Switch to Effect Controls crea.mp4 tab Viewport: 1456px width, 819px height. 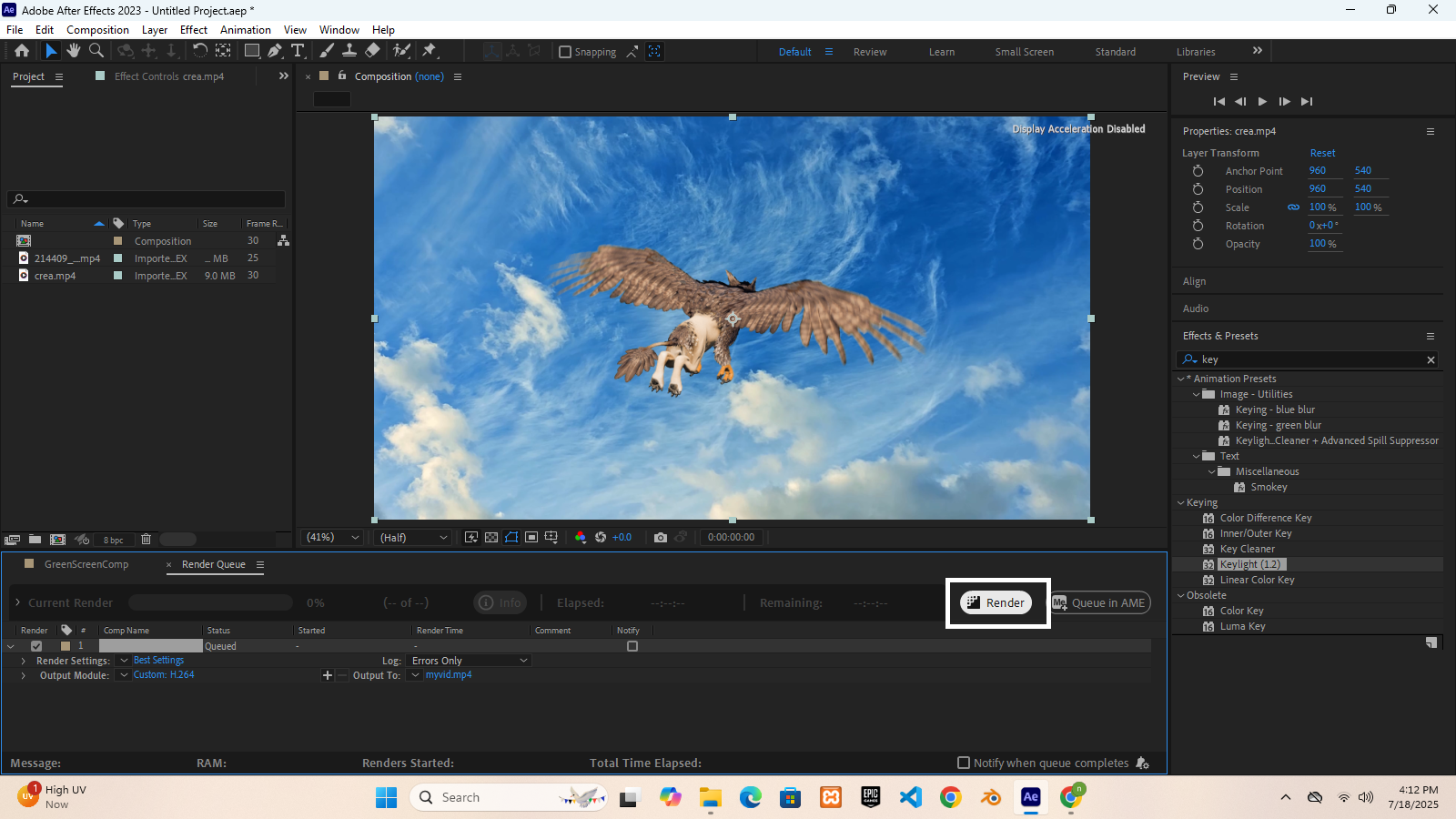coord(169,76)
